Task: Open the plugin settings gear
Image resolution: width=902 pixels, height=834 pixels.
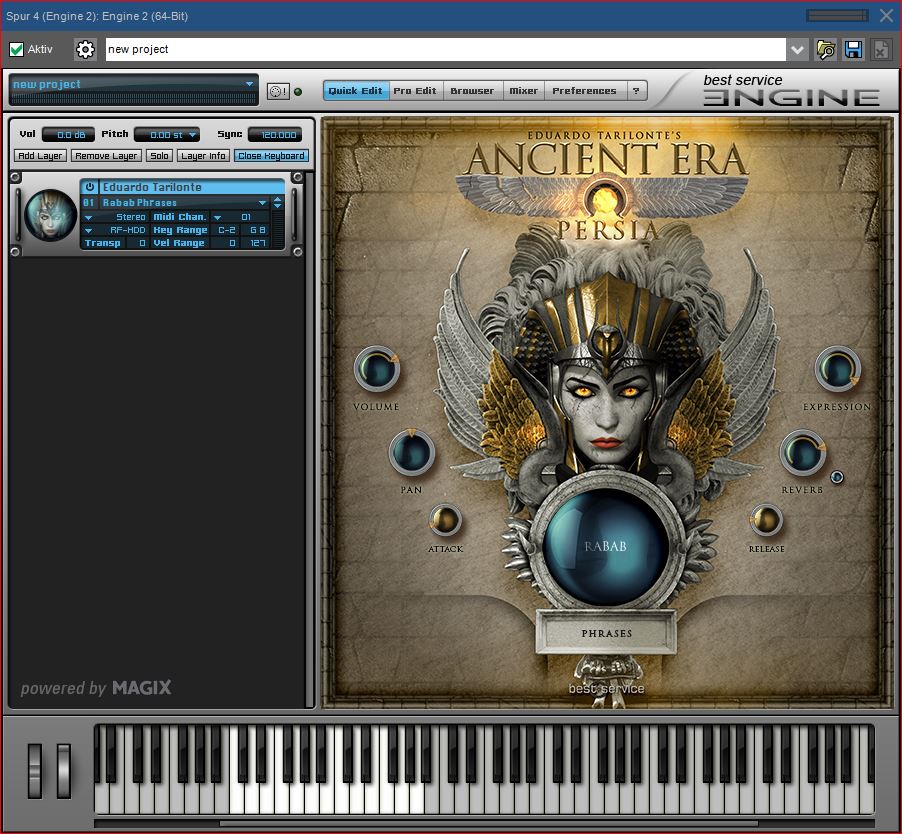Action: (x=85, y=49)
